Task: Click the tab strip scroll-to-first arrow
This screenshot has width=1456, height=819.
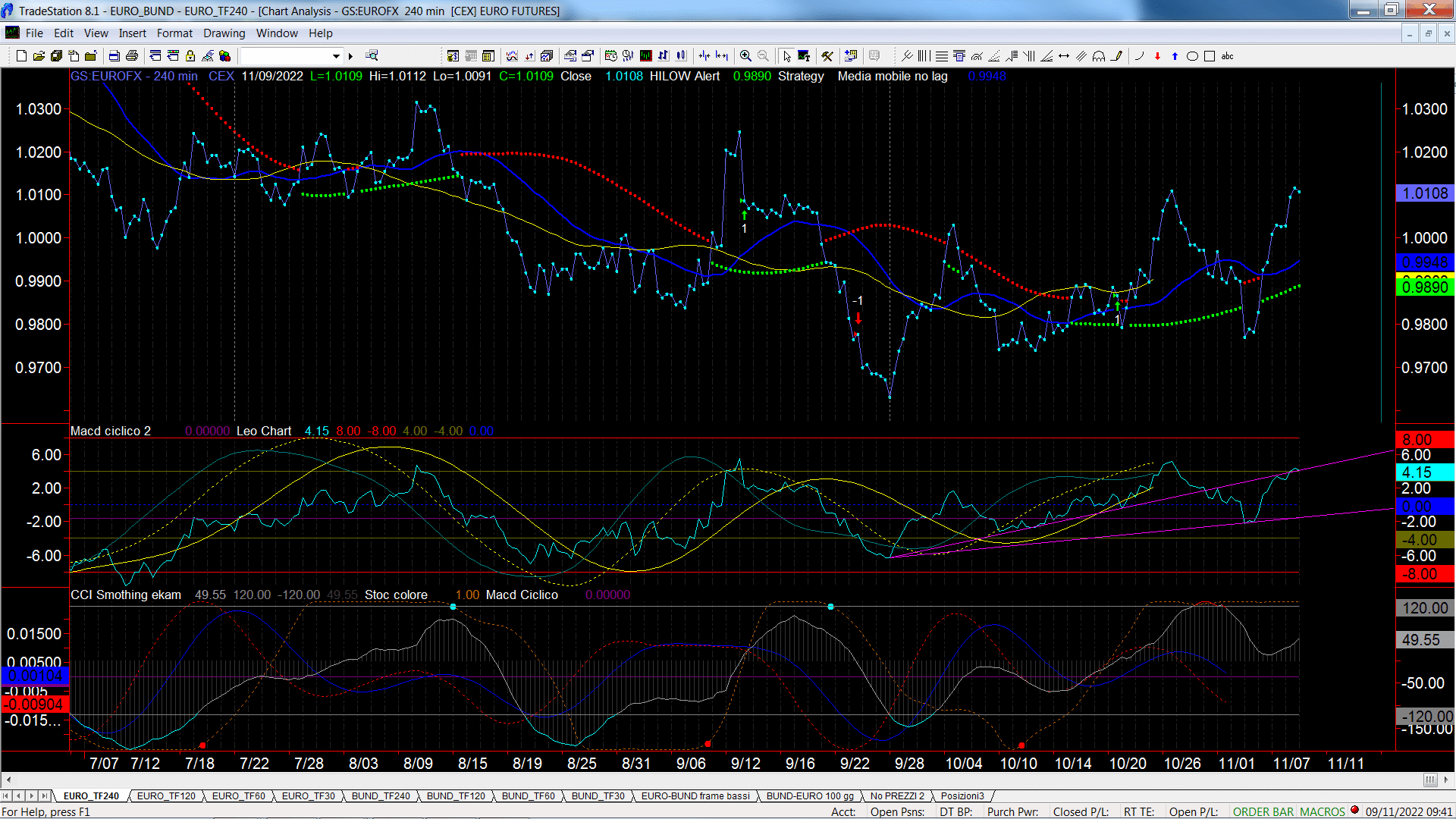Action: pos(7,795)
